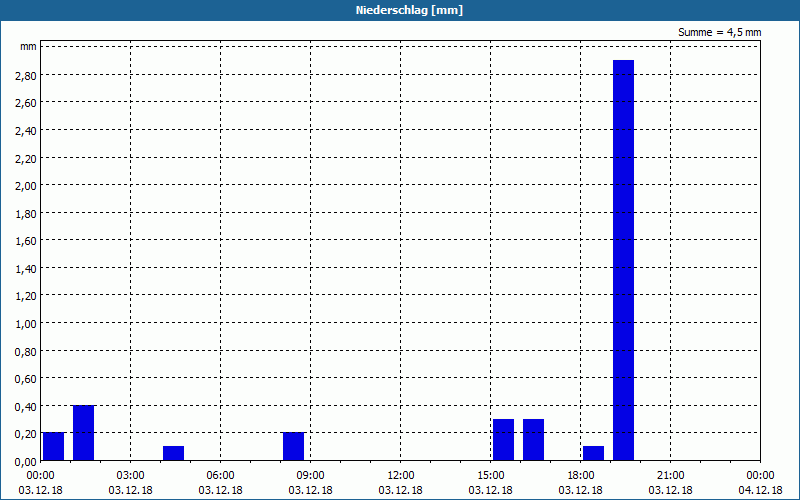Click the 06:00 x-axis time label

click(x=220, y=476)
